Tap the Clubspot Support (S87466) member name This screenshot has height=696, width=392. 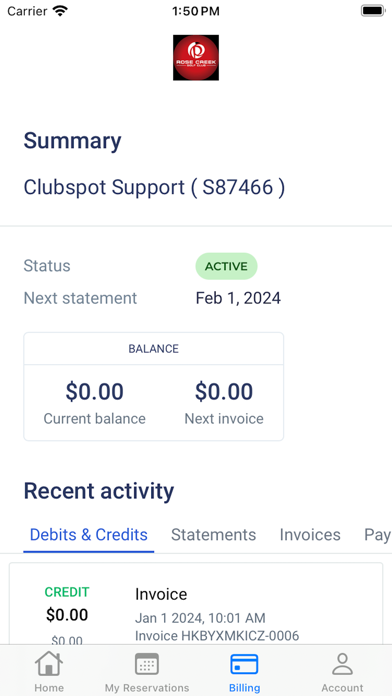(x=154, y=187)
